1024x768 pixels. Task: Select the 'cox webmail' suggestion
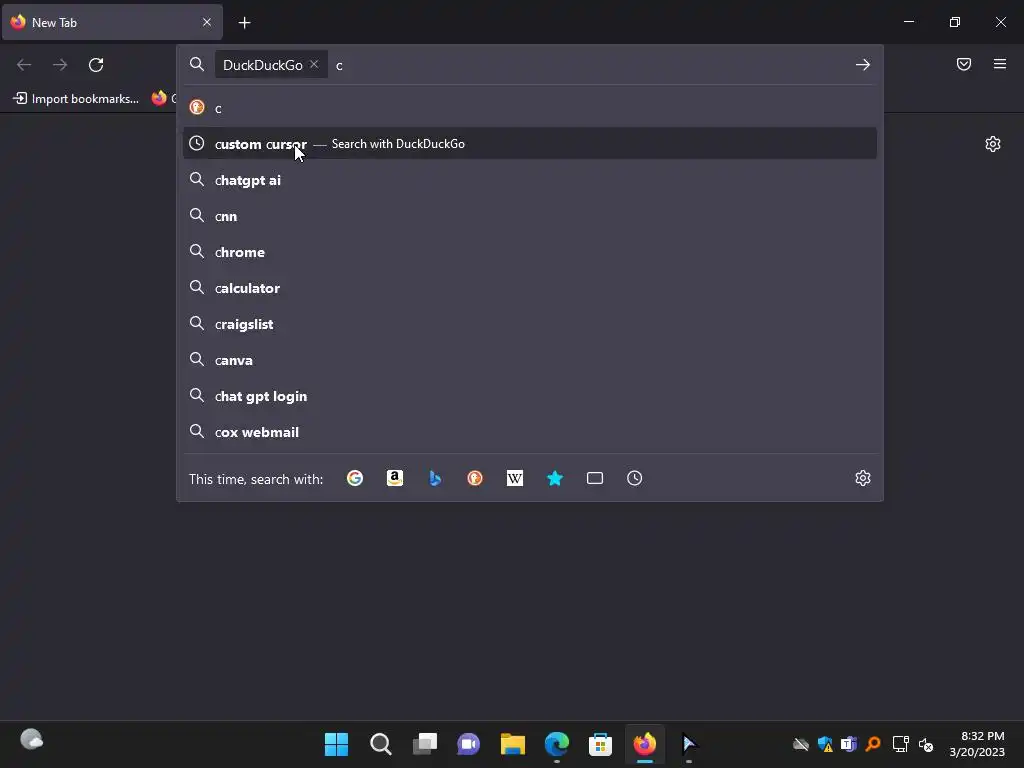click(x=530, y=432)
